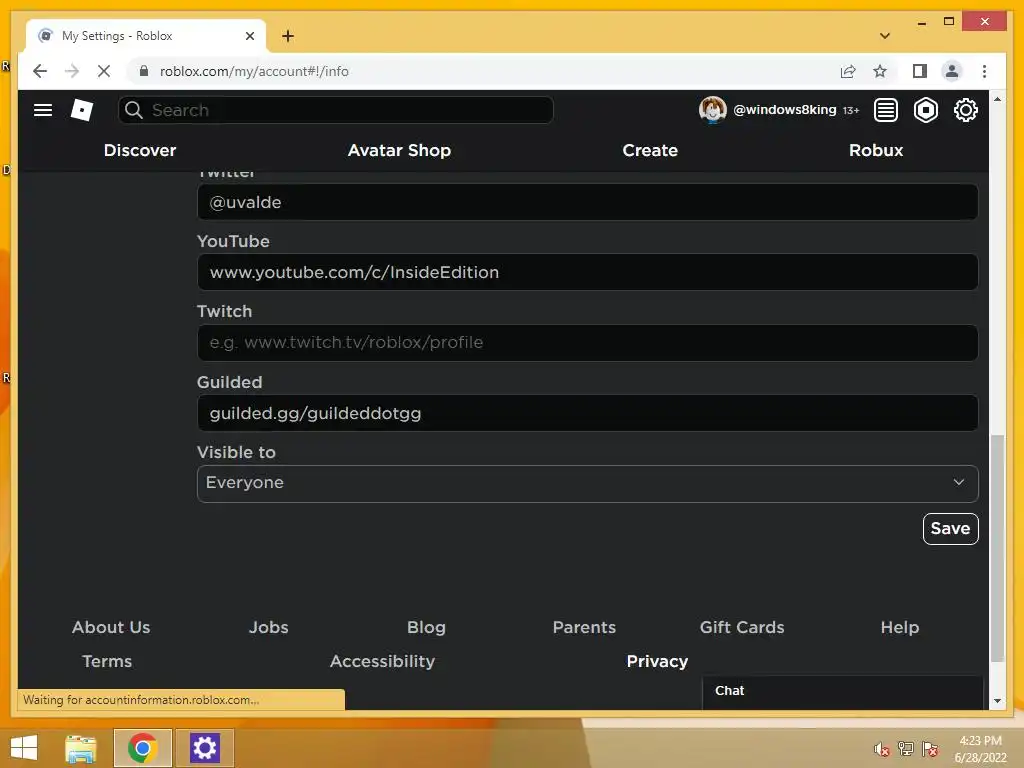Open the Roblox hamburger navigation menu
Image resolution: width=1024 pixels, height=768 pixels.
pos(43,110)
